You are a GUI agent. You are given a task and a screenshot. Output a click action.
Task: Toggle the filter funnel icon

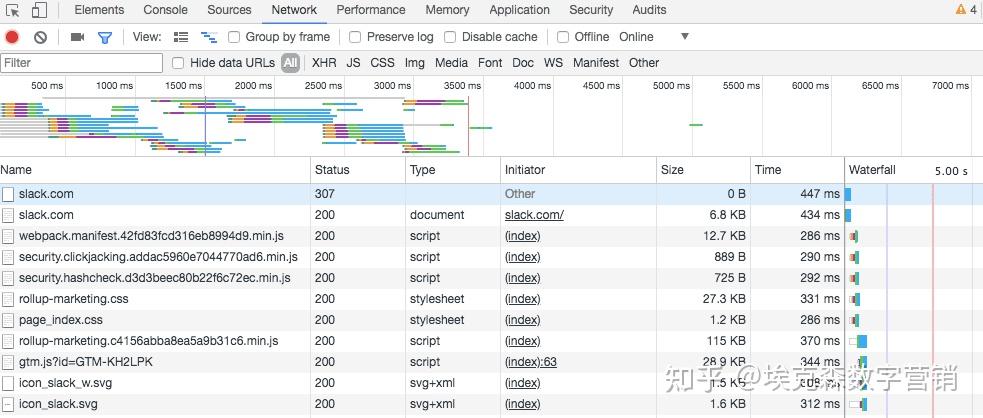click(x=104, y=37)
